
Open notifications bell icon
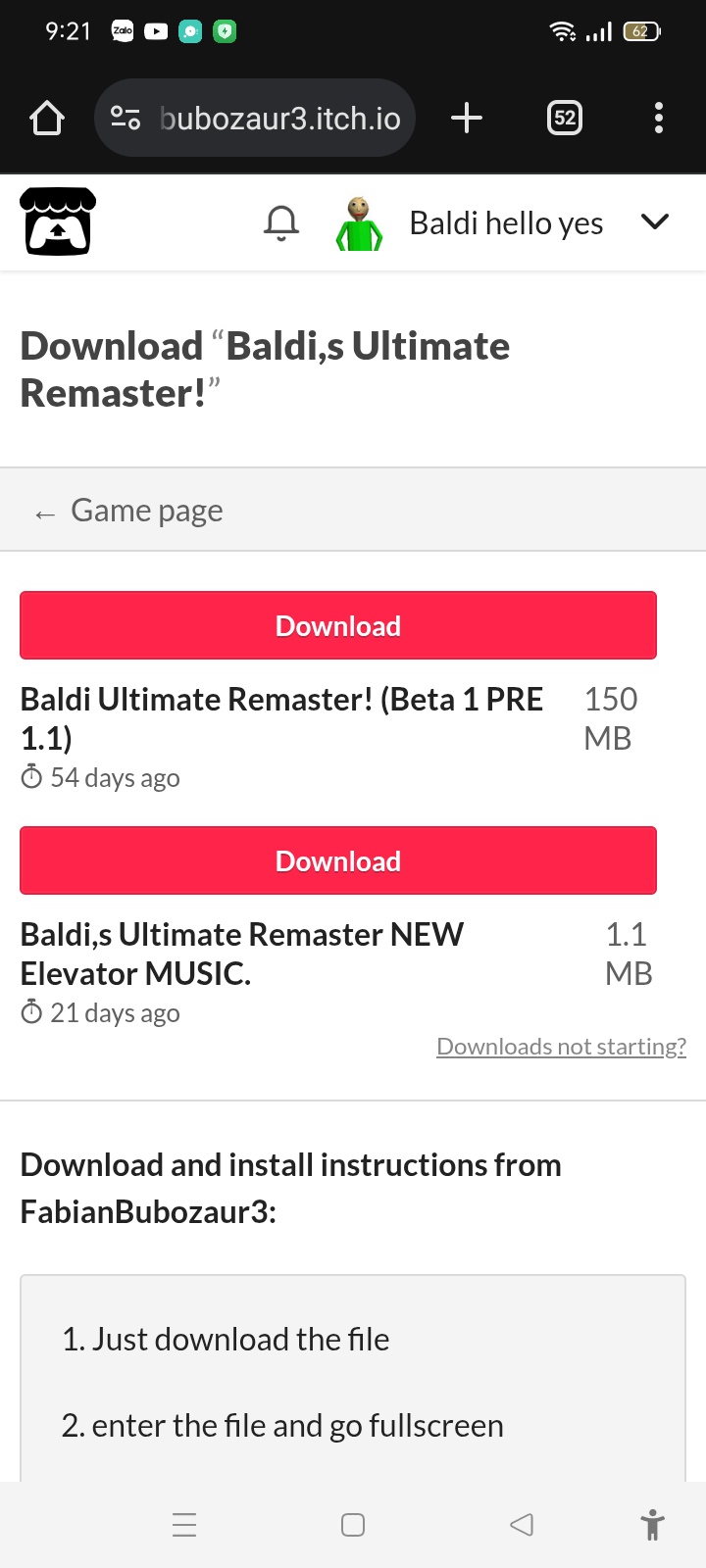click(x=281, y=223)
